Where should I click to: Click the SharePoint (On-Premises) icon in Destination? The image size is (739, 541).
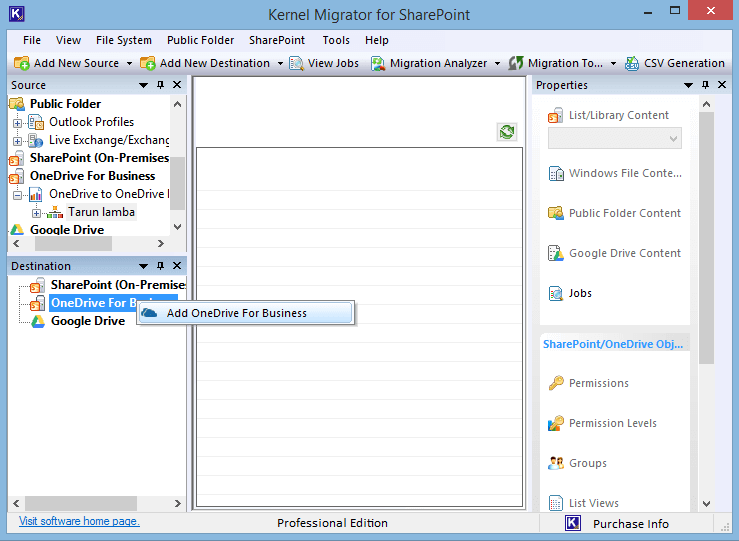pos(38,285)
